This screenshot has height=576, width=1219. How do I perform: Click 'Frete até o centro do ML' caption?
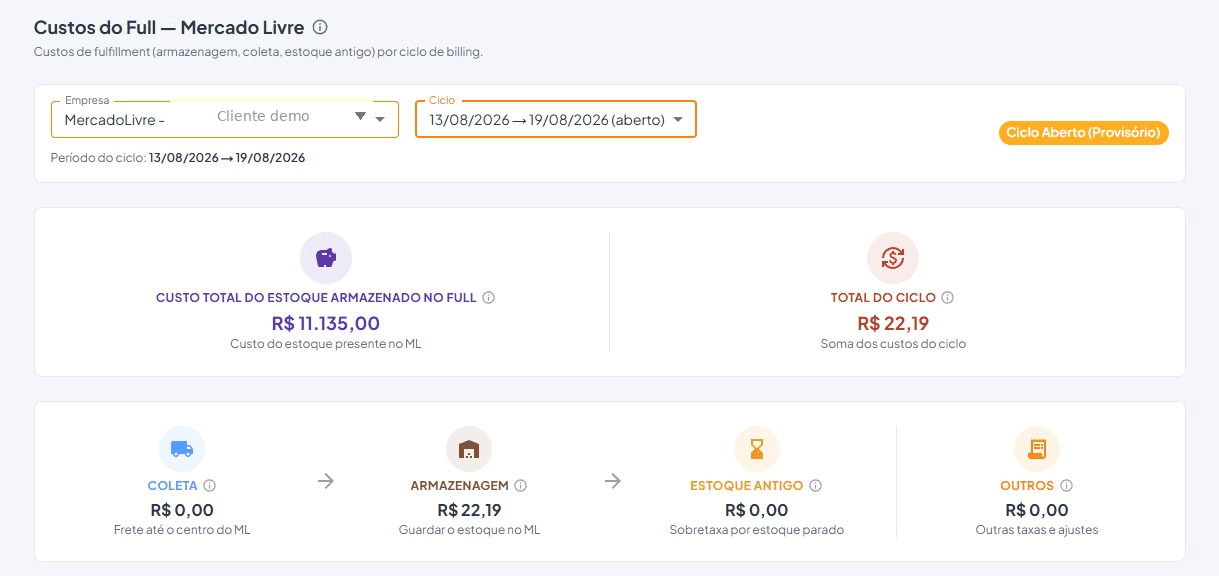coord(182,530)
